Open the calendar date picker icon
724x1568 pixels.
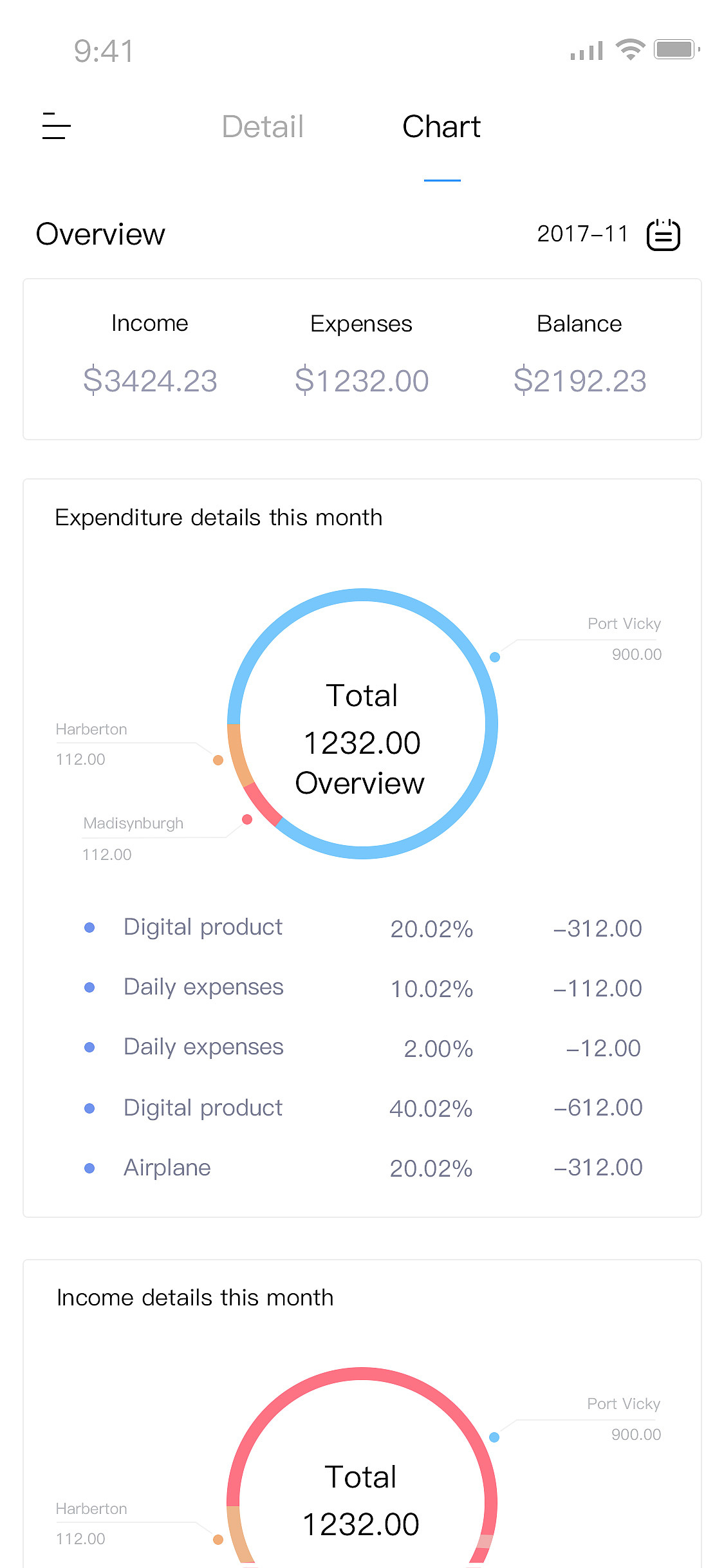click(x=663, y=235)
